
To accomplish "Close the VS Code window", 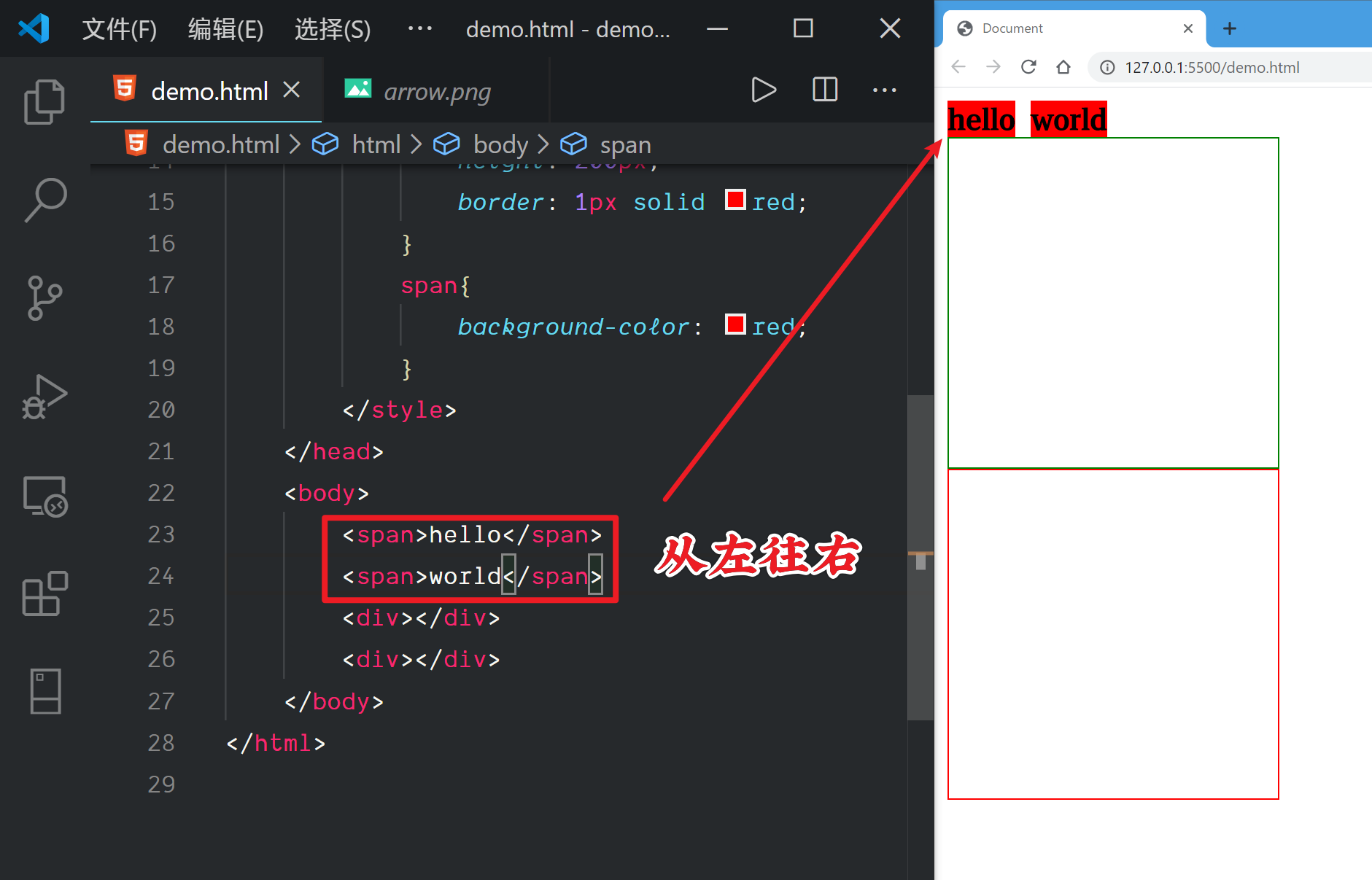I will click(890, 29).
